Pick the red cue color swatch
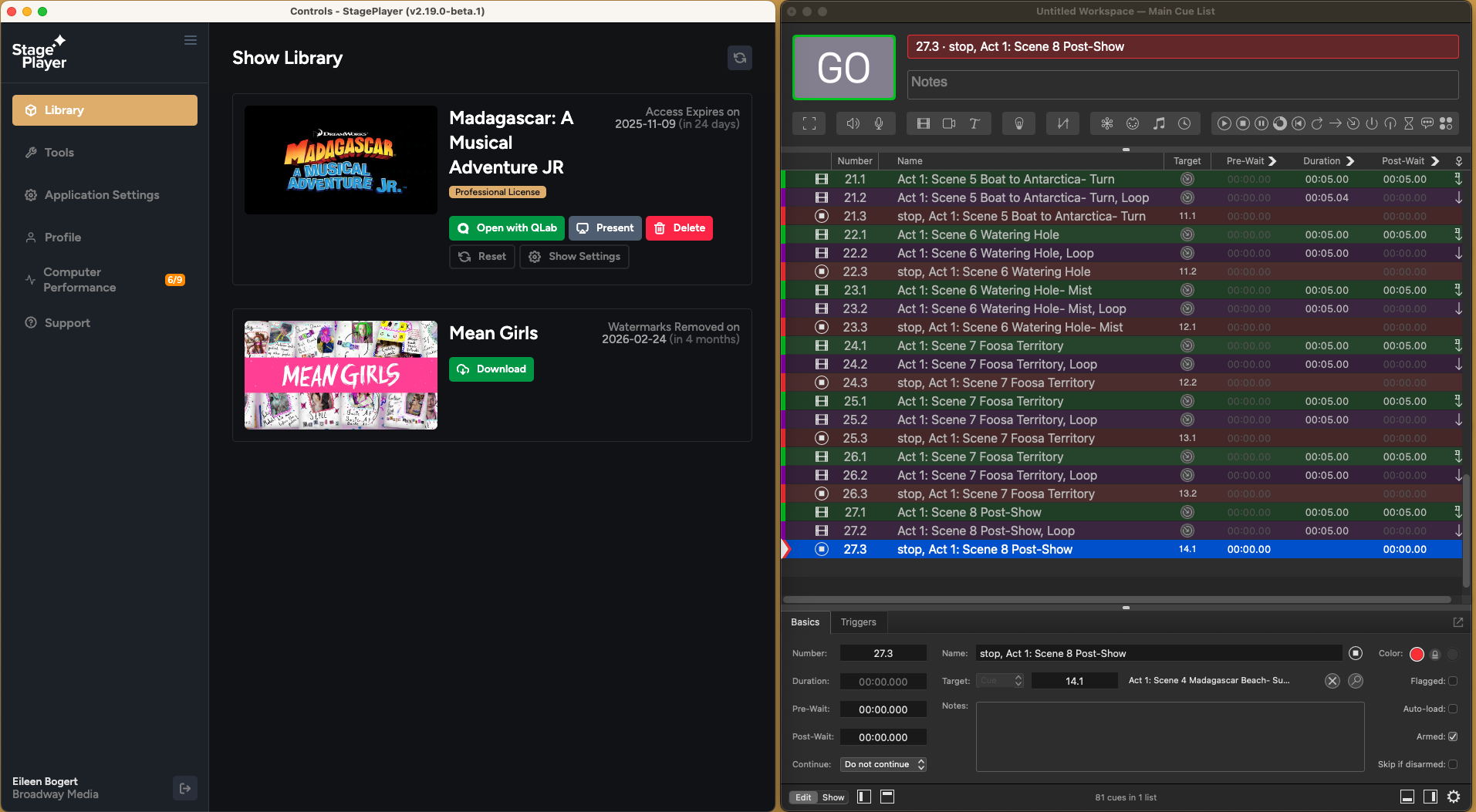Screen dimensions: 1476x812 (x=1417, y=654)
